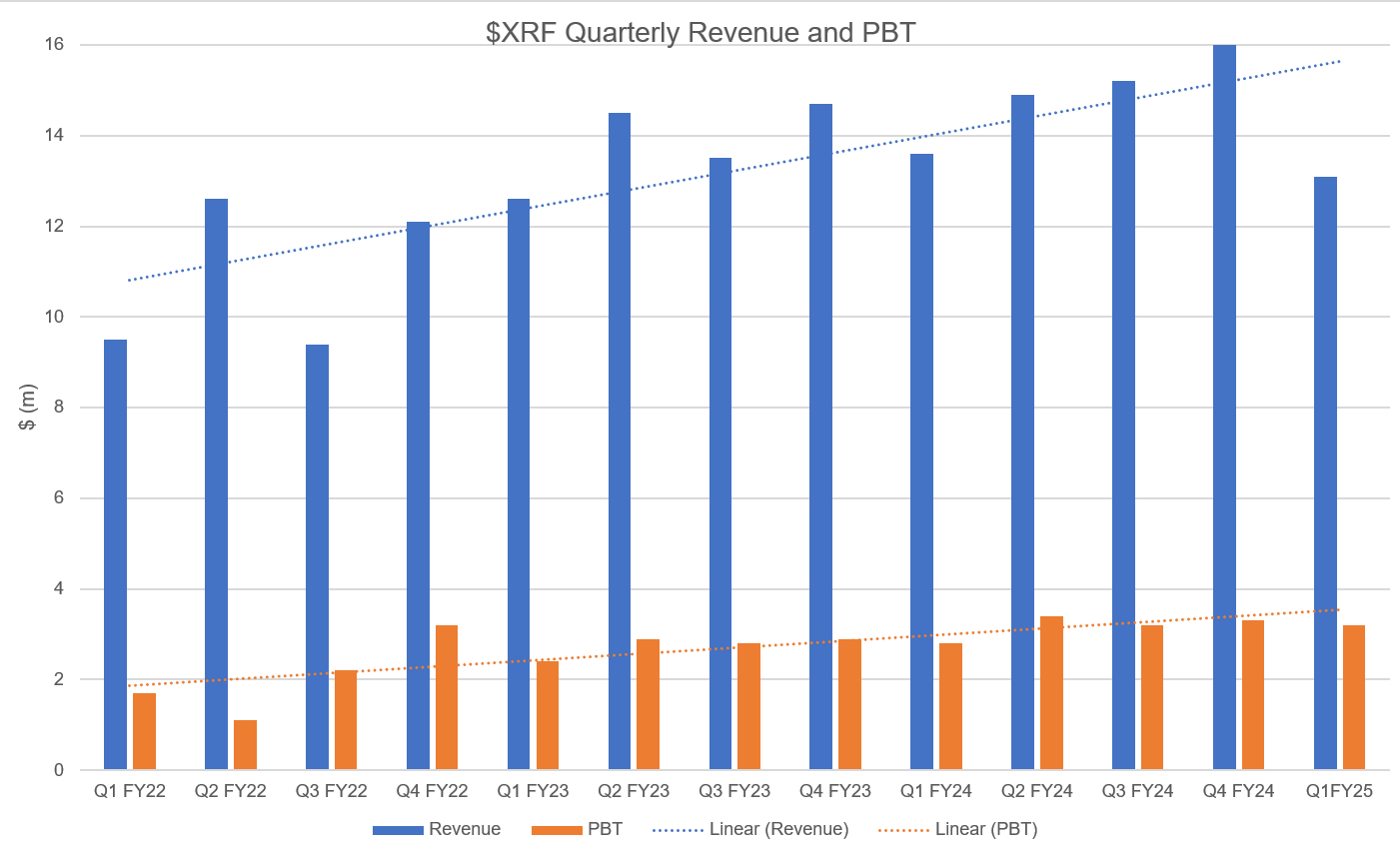Viewport: 1400px width, 855px height.
Task: Click the y-axis value 6
Action: [x=59, y=498]
